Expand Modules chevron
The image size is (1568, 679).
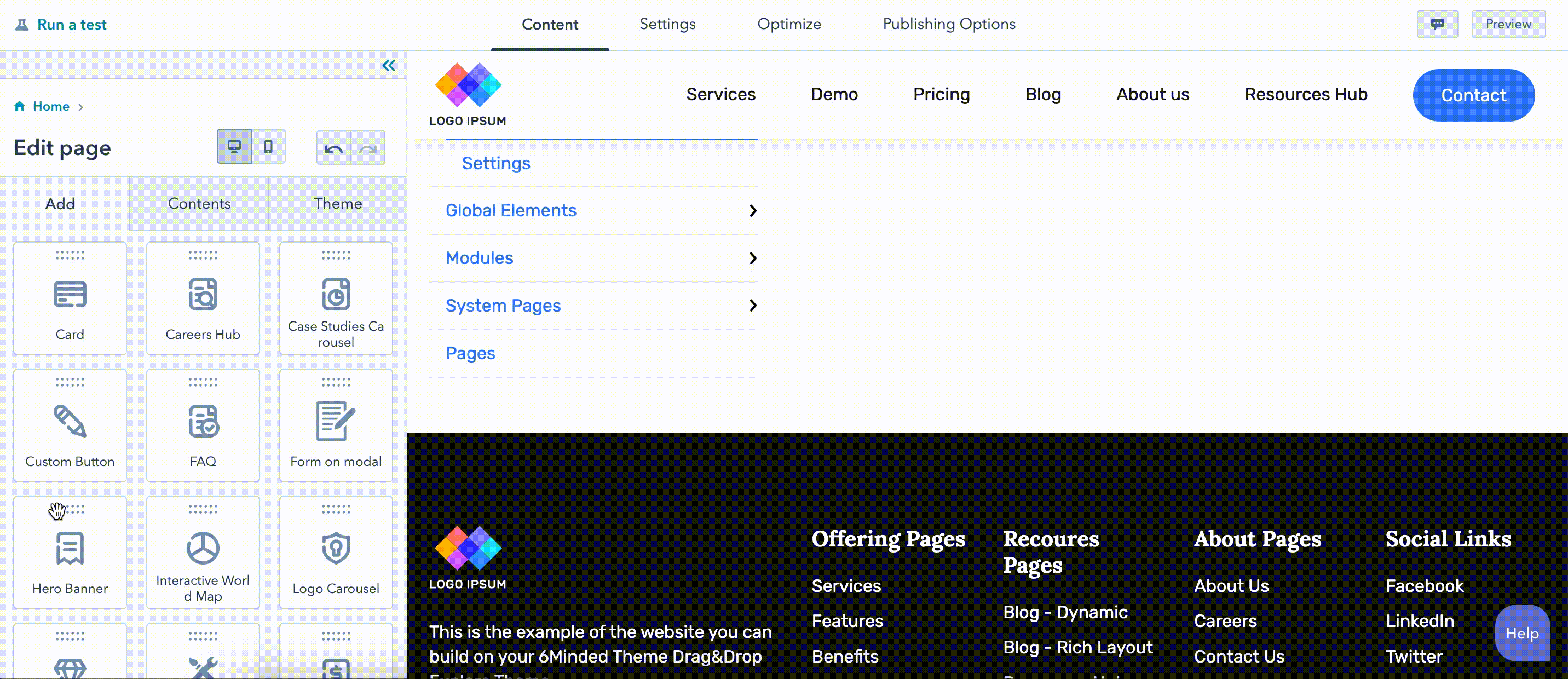point(753,258)
